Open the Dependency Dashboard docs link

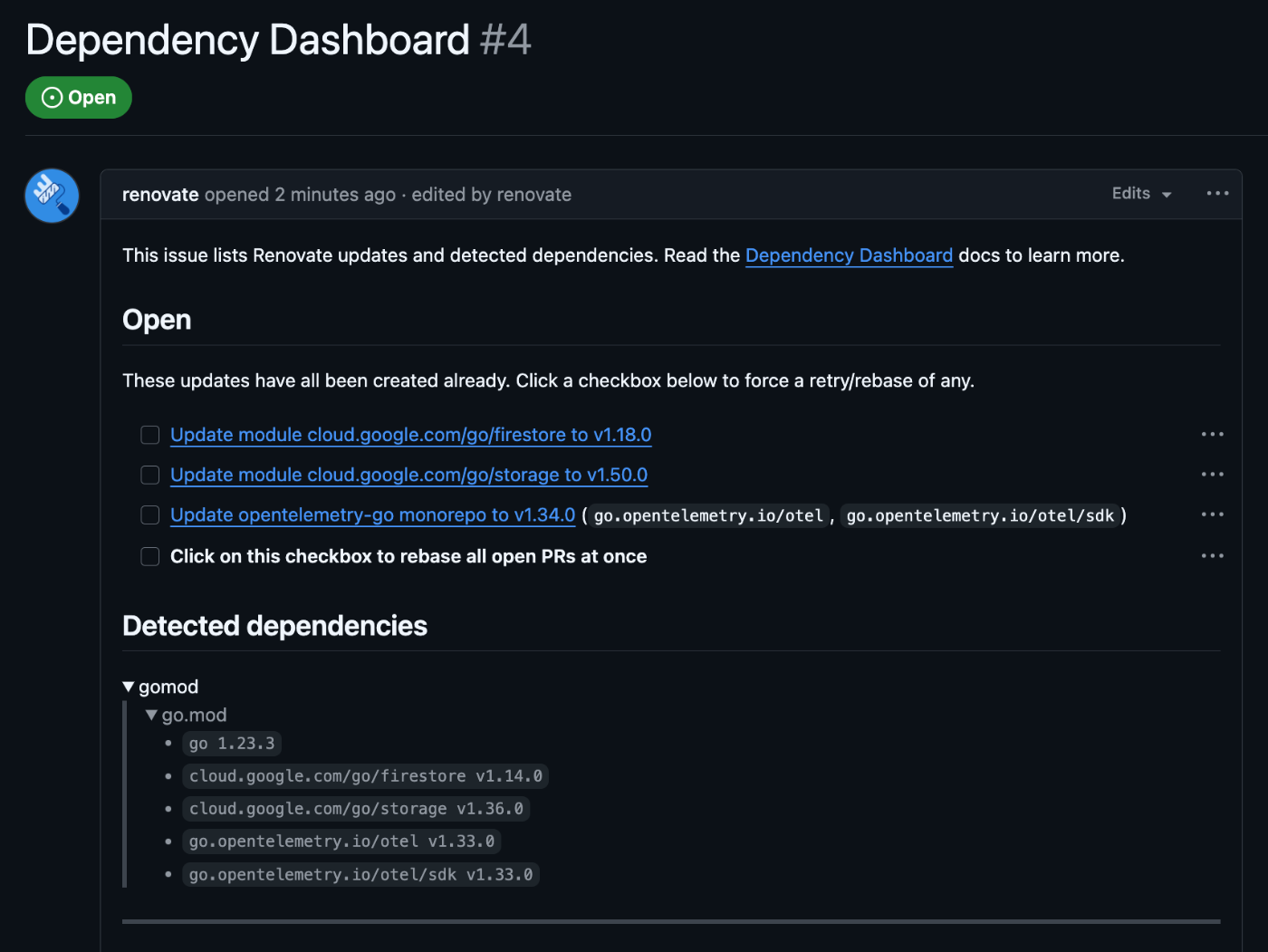pos(849,255)
